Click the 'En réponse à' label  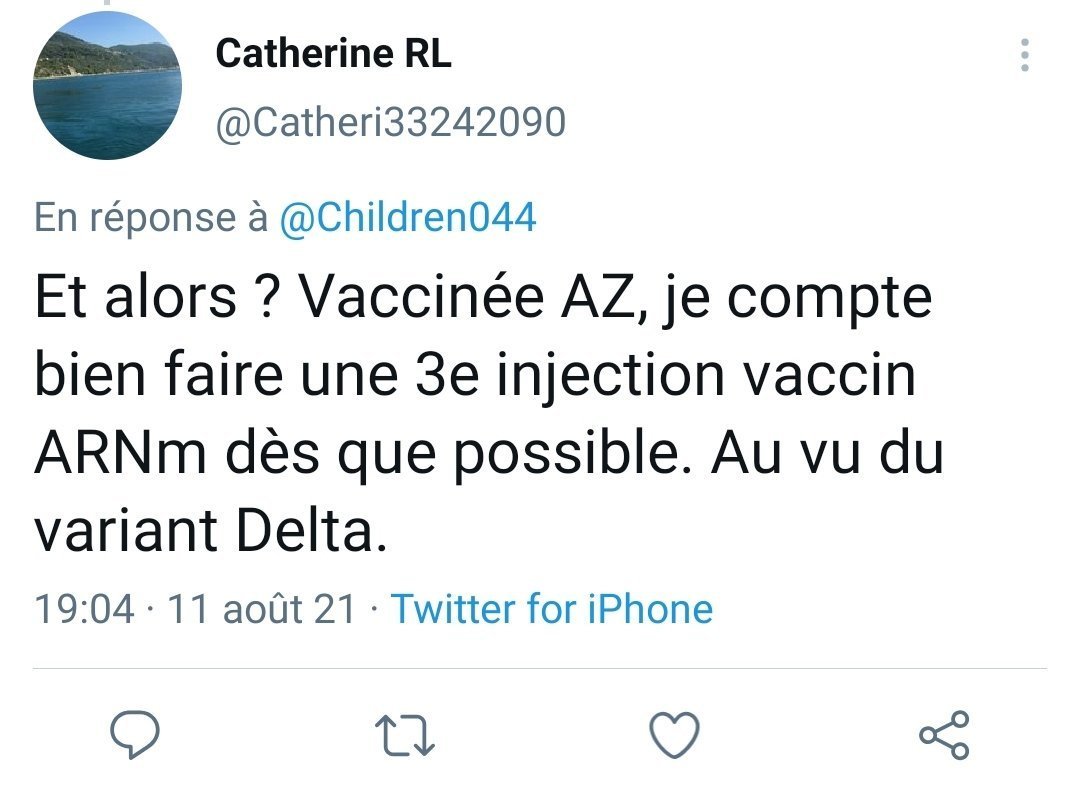151,217
